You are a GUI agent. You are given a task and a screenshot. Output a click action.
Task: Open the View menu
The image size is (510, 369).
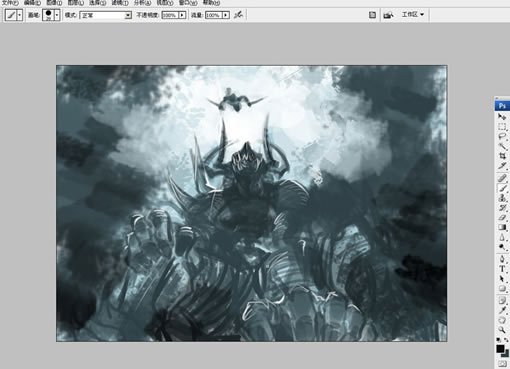[165, 3]
